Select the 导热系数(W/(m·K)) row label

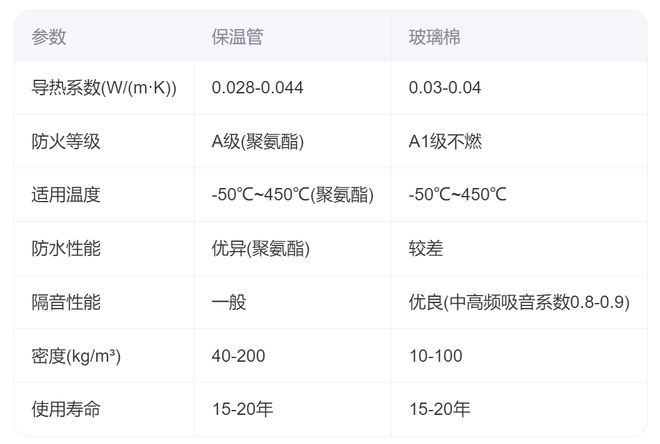pyautogui.click(x=104, y=88)
